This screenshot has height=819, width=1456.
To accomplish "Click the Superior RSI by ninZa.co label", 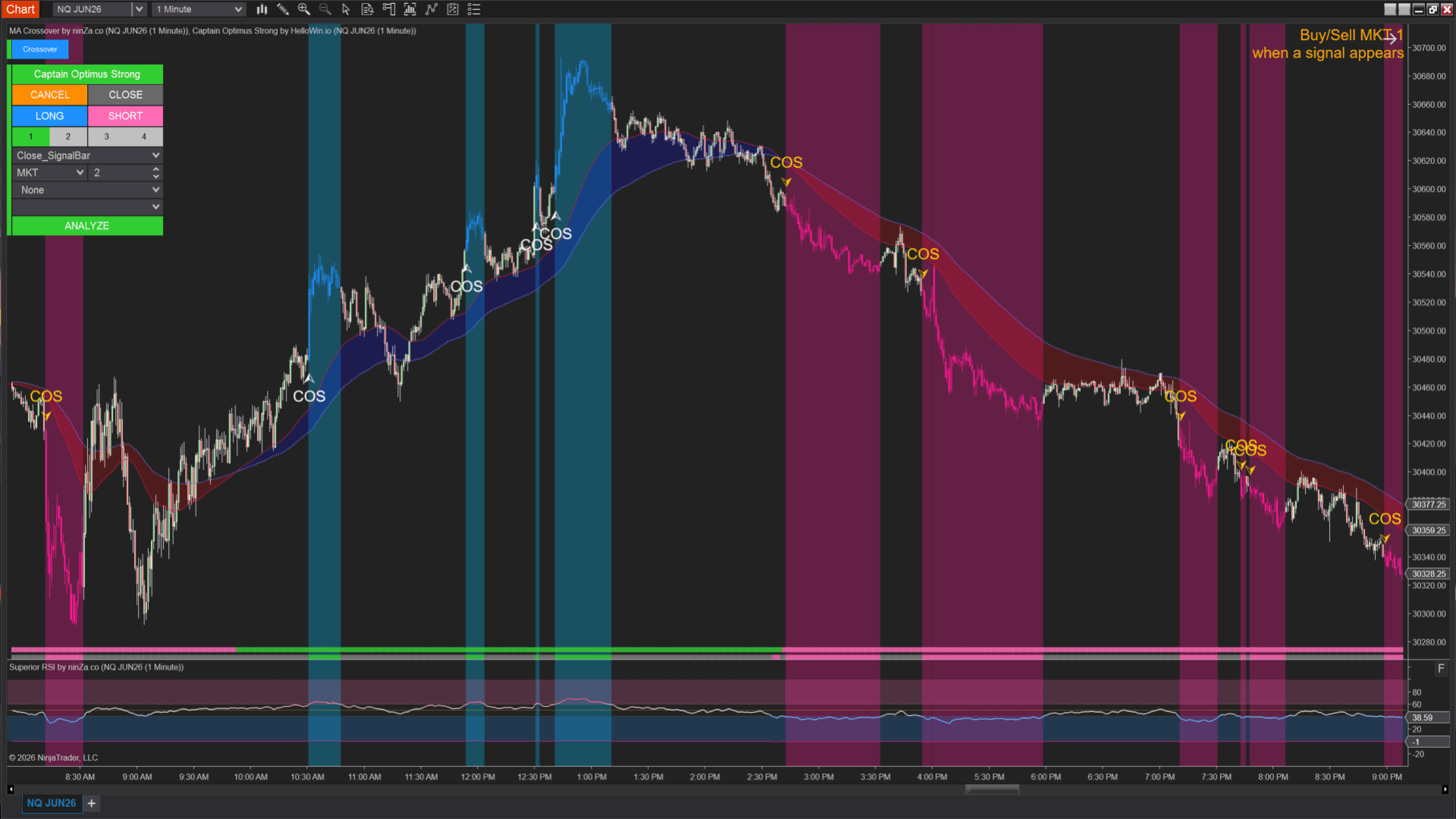I will tap(96, 667).
